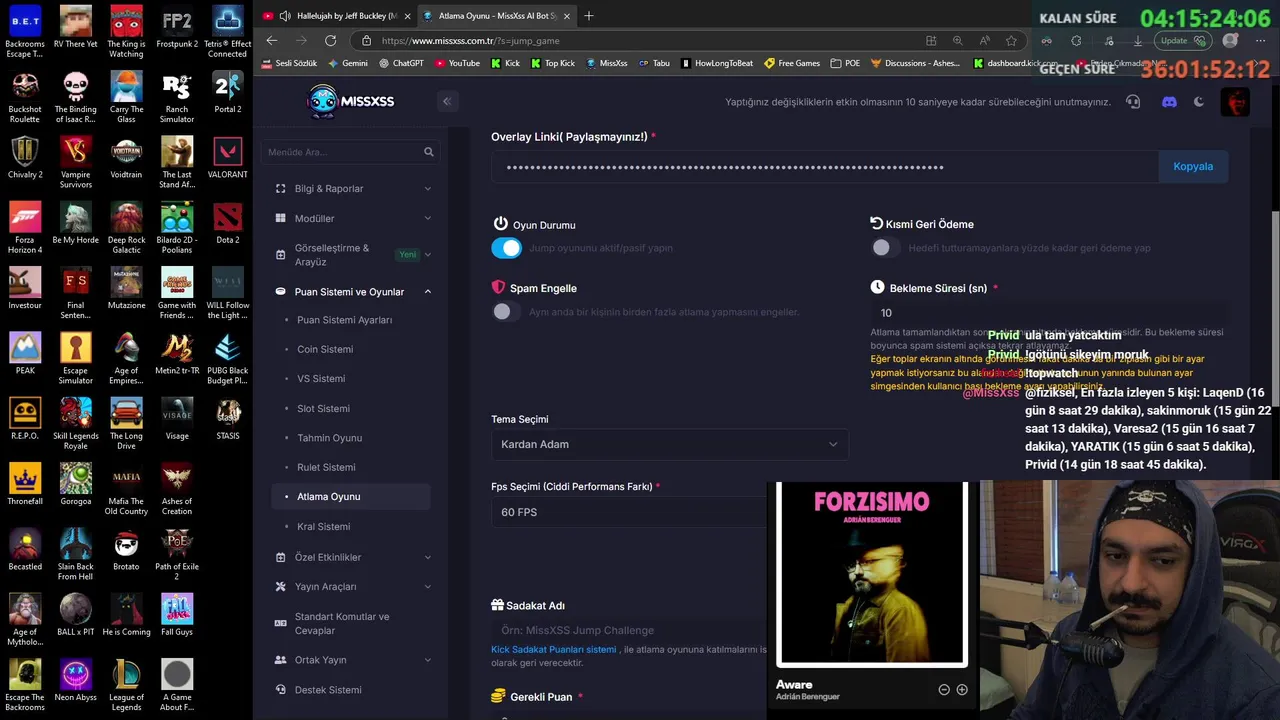
Task: Click the browser Update button
Action: 1183,41
